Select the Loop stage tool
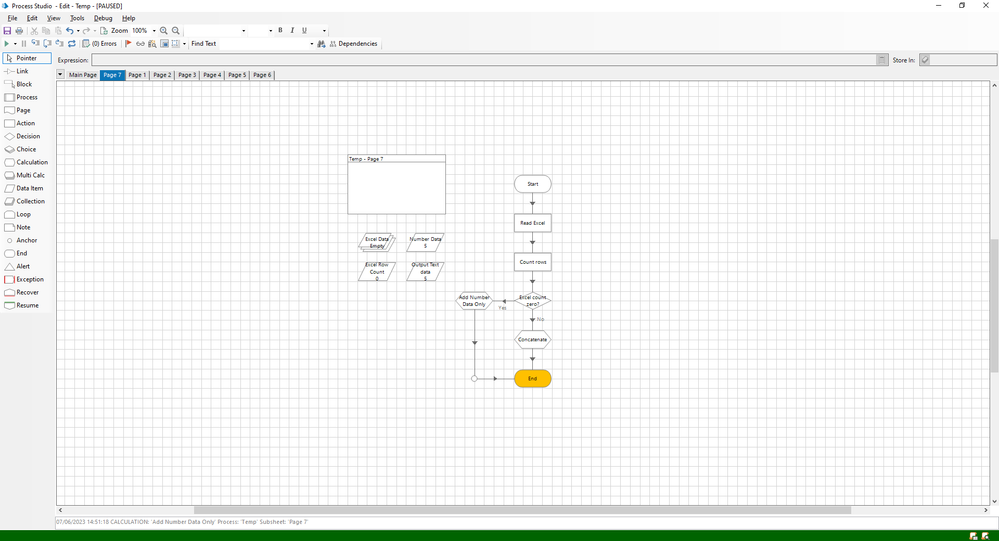Image resolution: width=999 pixels, height=541 pixels. pyautogui.click(x=27, y=214)
